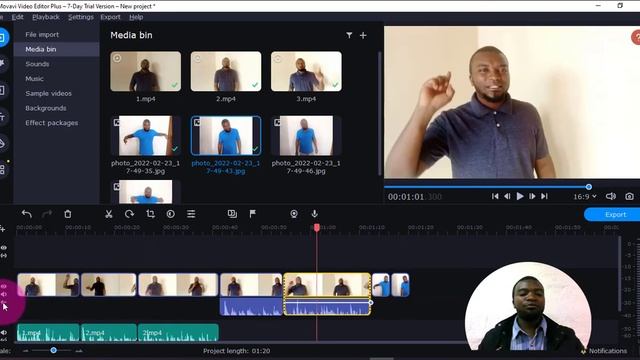Select photo_2022-02-23_17-49-46.jpg thumbnail
640x360 pixels.
point(306,136)
